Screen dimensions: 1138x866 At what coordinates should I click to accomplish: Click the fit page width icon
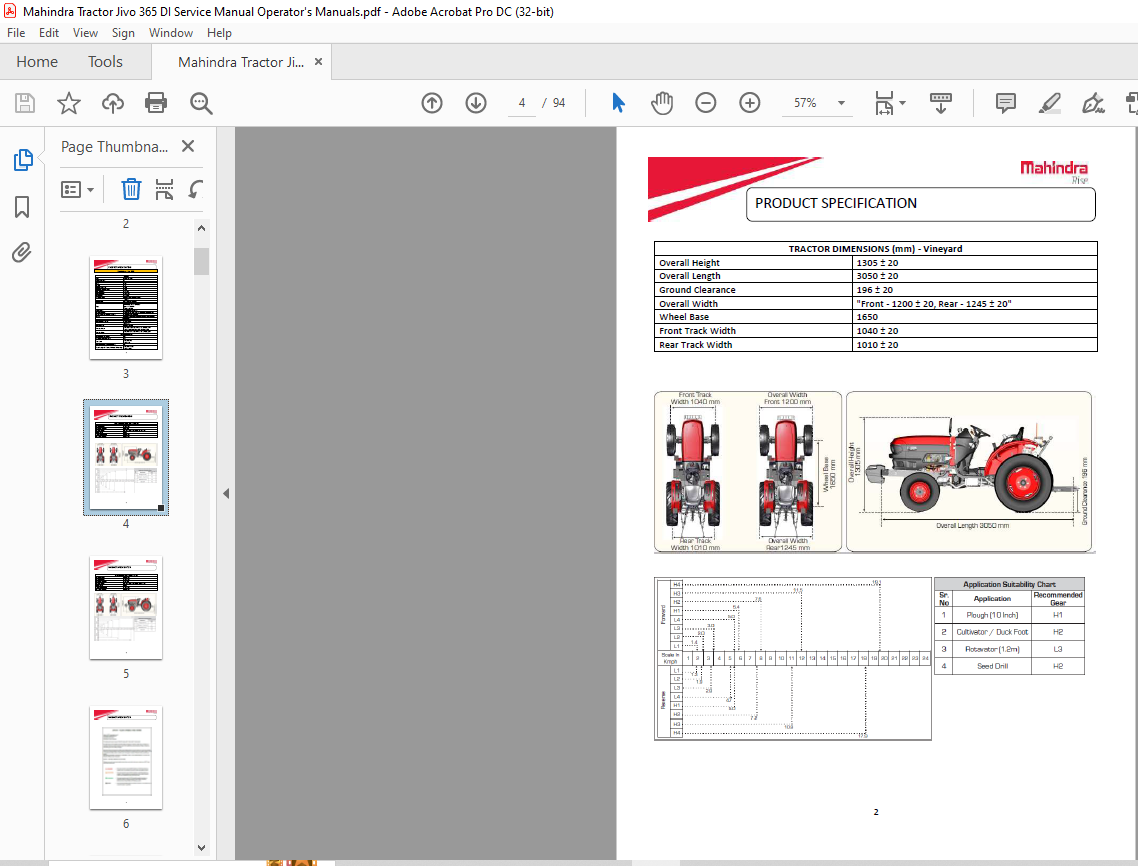tap(884, 103)
